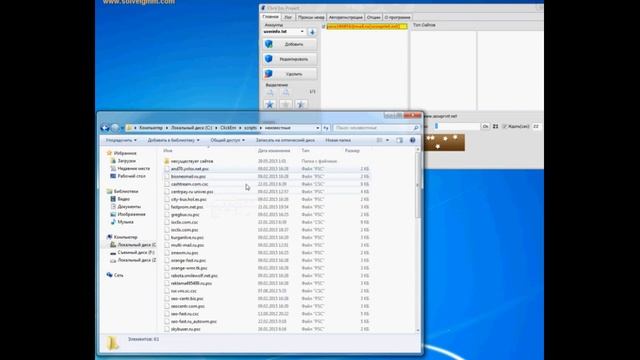The image size is (640, 360).
Task: Open the Изображения library
Action: coord(127,214)
